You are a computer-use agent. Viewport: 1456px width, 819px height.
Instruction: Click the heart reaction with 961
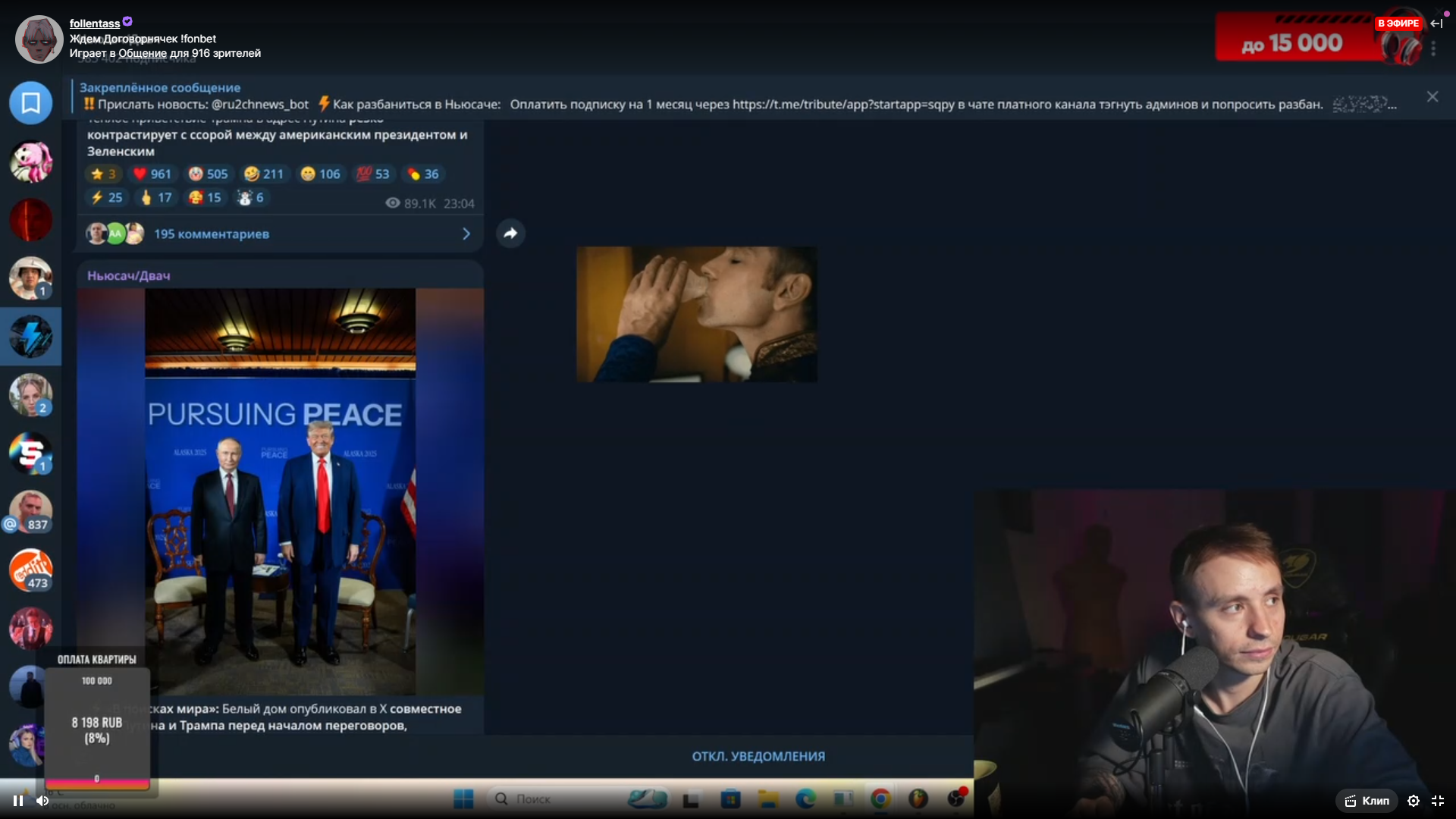point(152,174)
